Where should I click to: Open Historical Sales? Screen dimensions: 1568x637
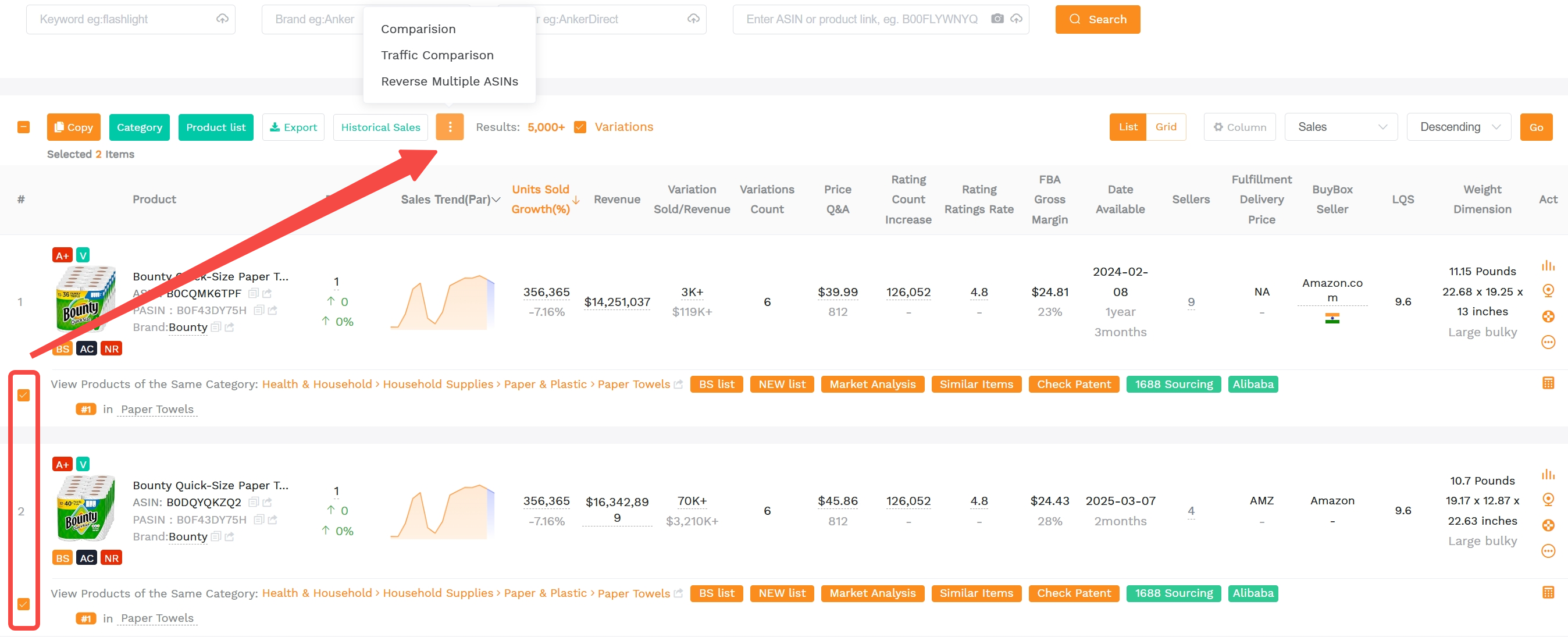coord(380,127)
